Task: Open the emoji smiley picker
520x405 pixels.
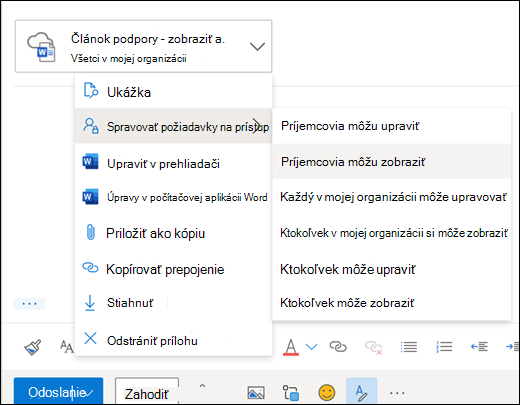Action: click(x=327, y=392)
